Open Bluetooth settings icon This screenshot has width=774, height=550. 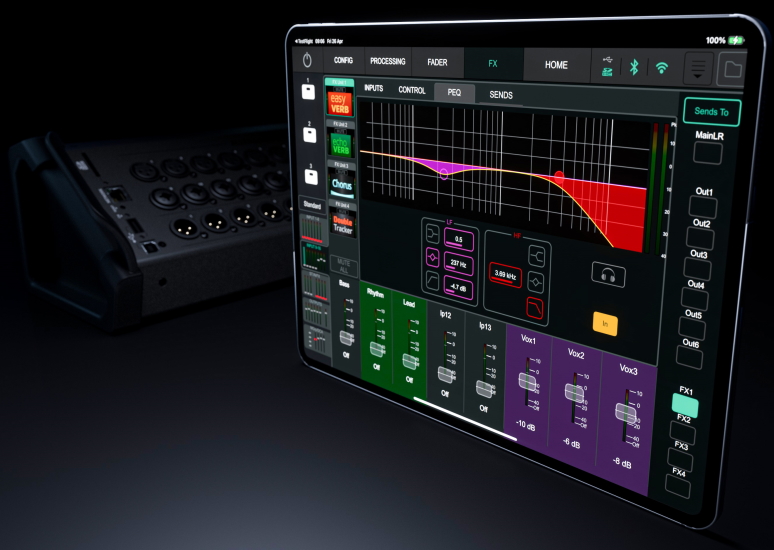point(633,67)
